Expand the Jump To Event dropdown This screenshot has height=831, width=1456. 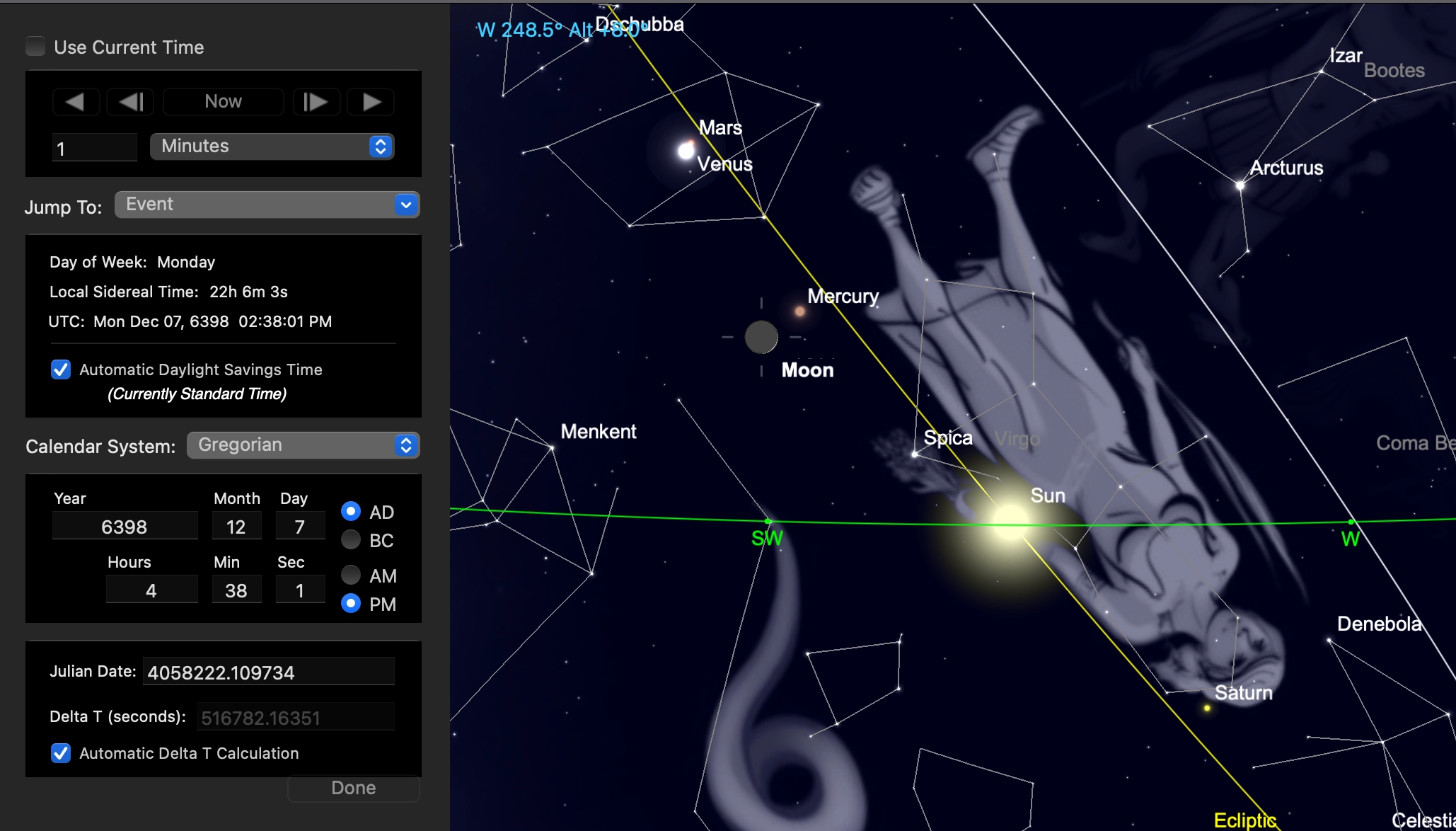[267, 205]
